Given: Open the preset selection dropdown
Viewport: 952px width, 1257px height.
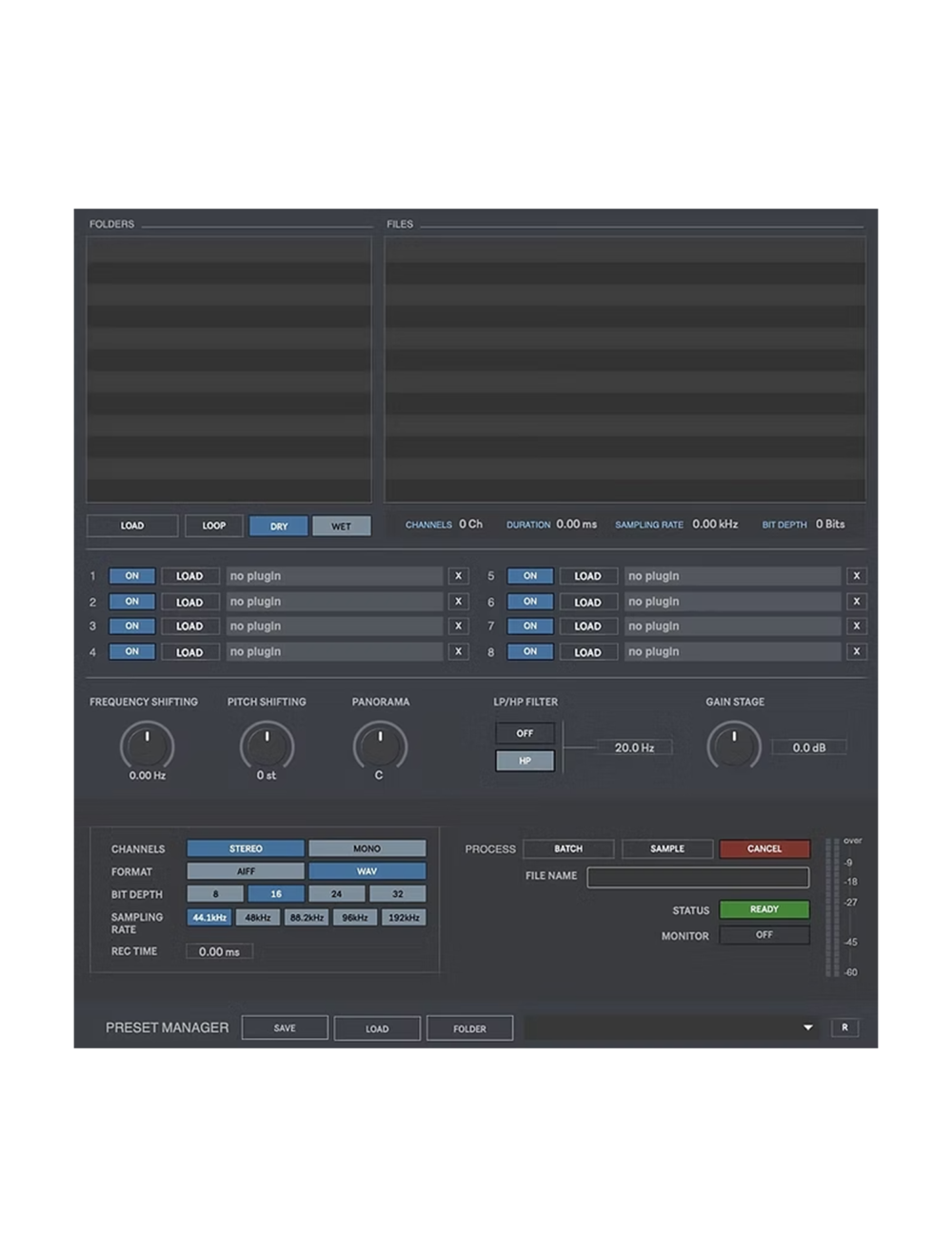Looking at the screenshot, I should click(807, 1028).
